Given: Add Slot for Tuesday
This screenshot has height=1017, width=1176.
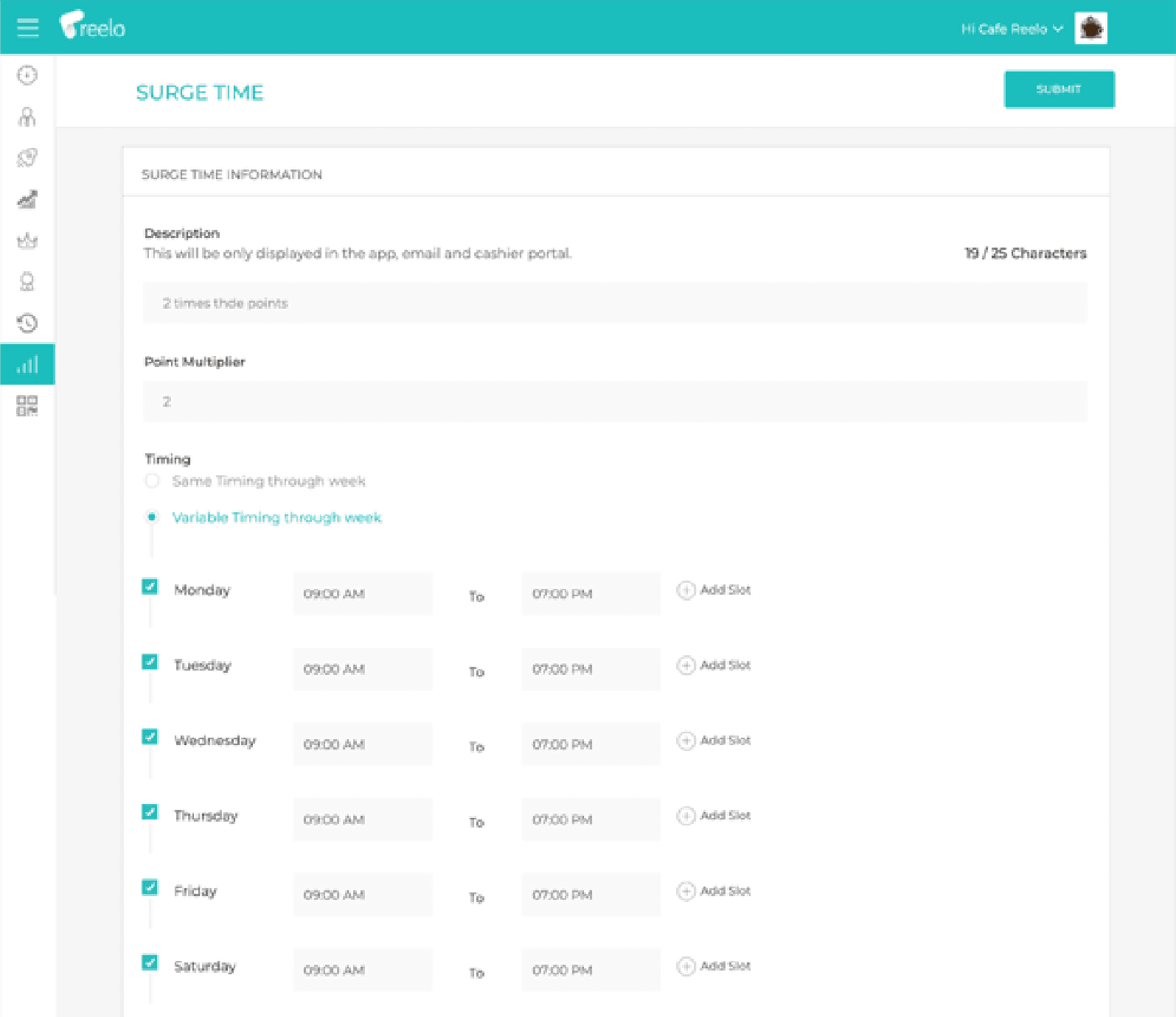Looking at the screenshot, I should pos(714,665).
